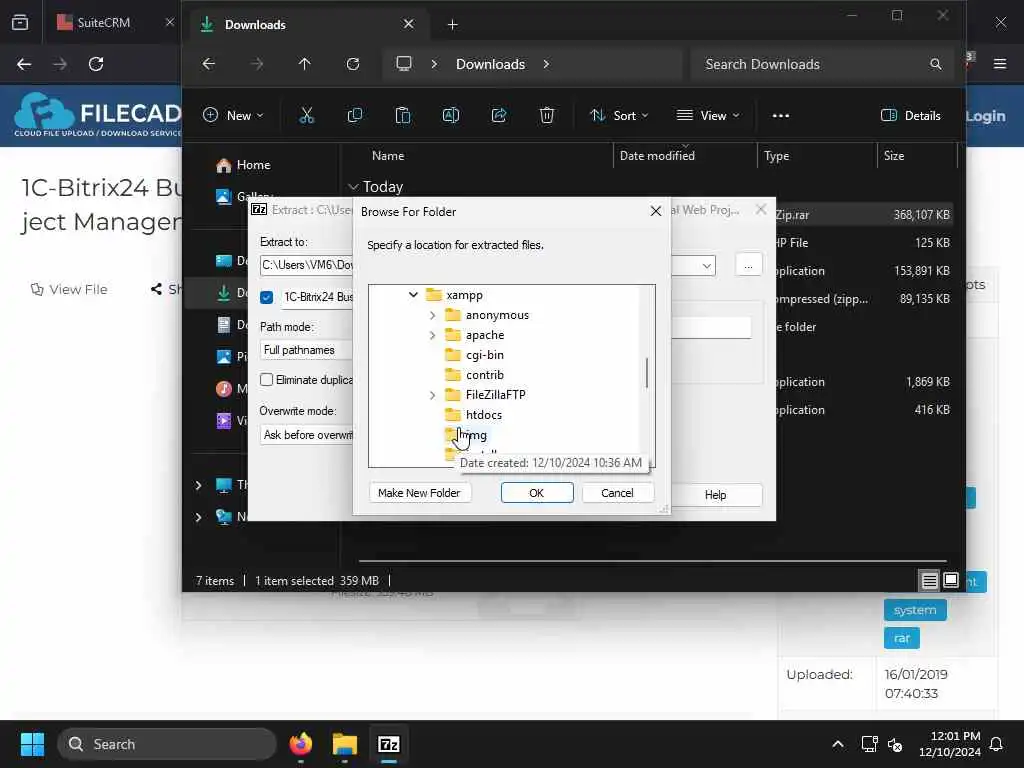The width and height of the screenshot is (1024, 768).
Task: Expand the anonymous folder
Action: 432,315
